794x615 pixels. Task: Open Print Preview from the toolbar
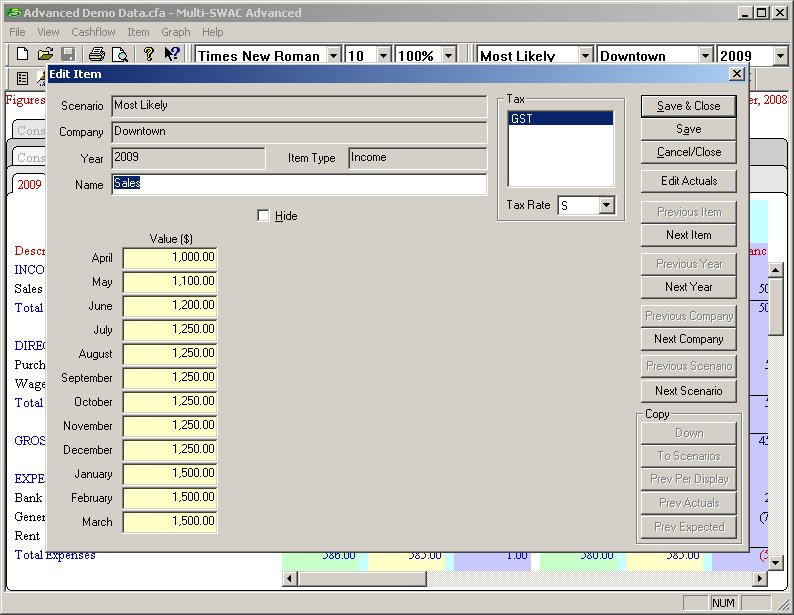[x=119, y=55]
